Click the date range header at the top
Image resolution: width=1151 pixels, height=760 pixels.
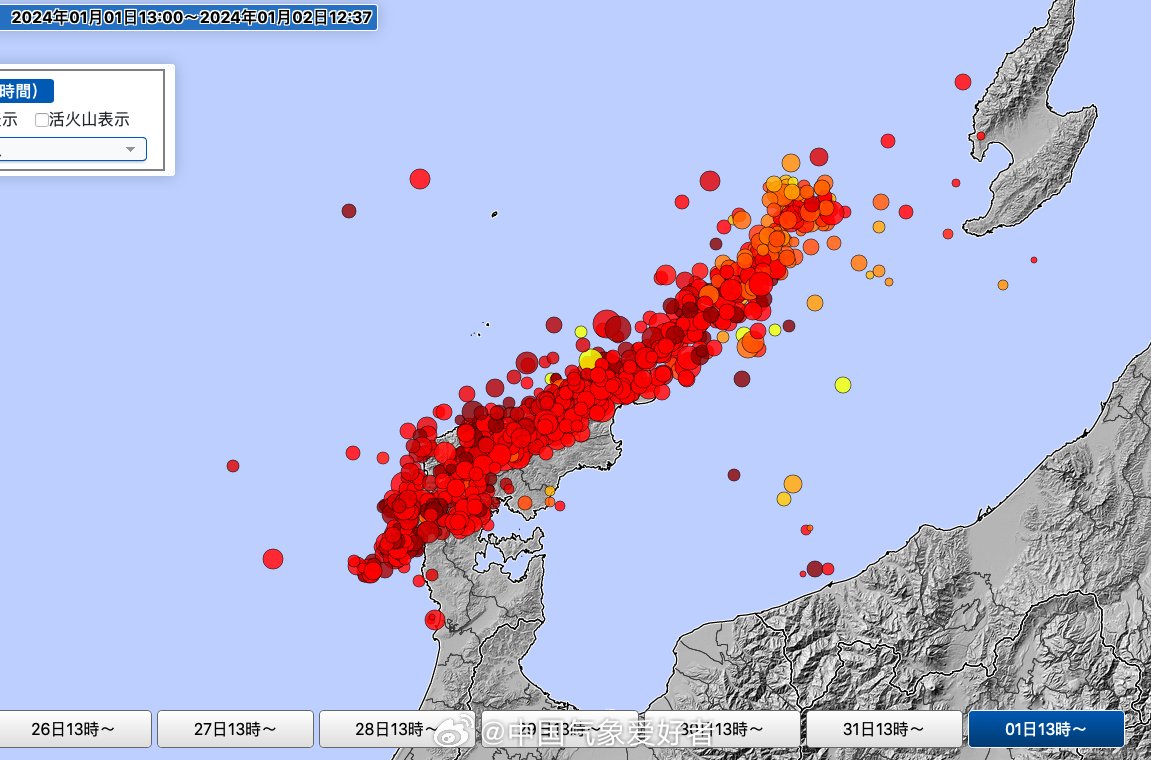(190, 16)
